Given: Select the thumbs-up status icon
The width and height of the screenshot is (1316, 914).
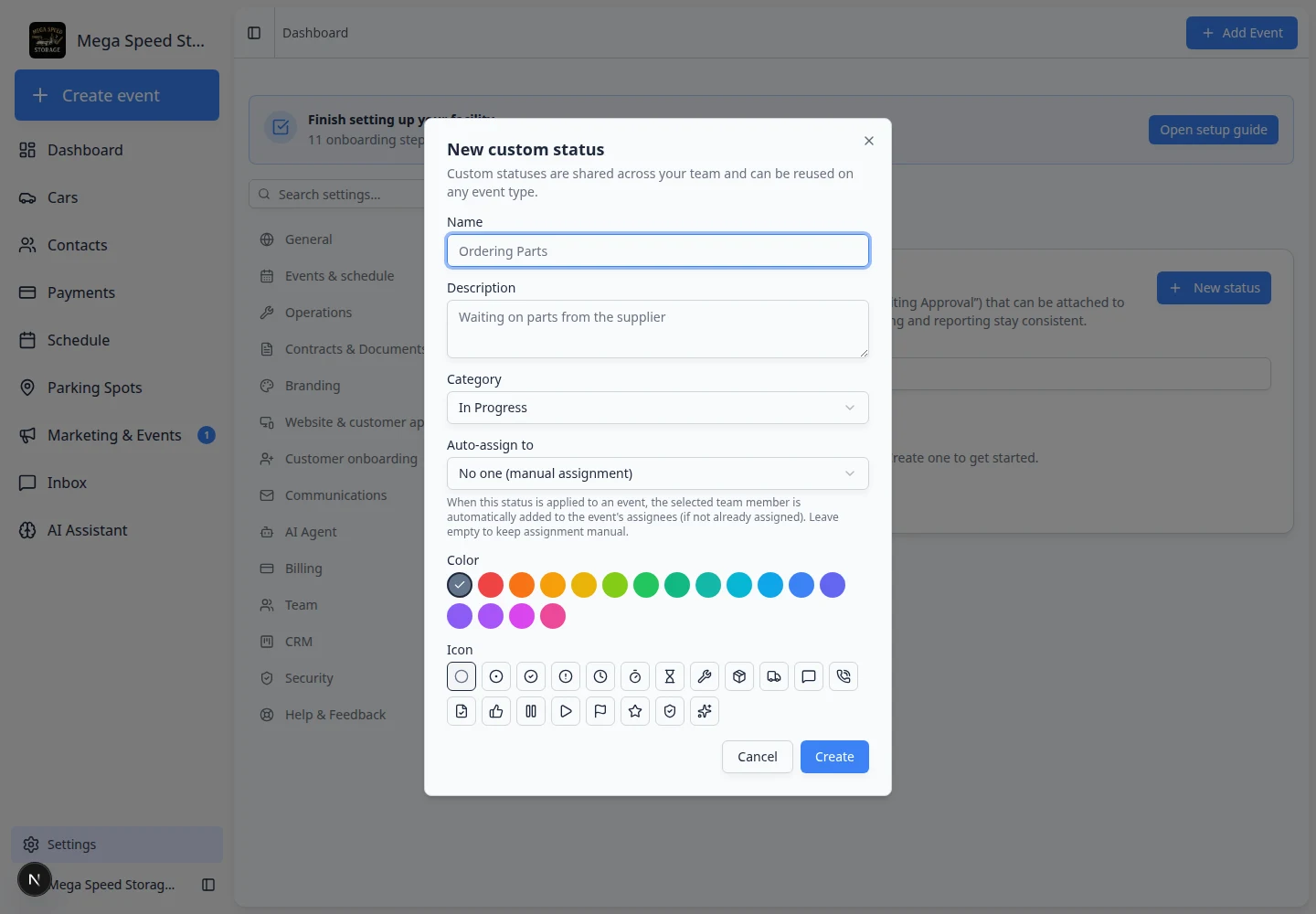Looking at the screenshot, I should point(496,711).
